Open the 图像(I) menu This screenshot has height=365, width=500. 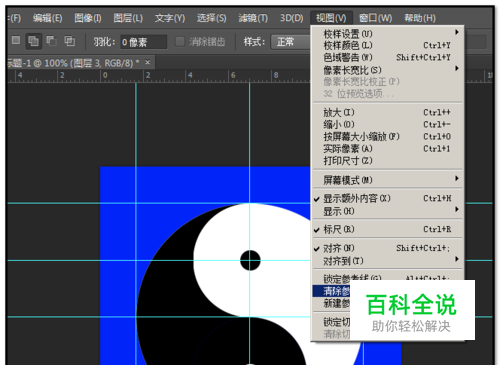[x=88, y=18]
